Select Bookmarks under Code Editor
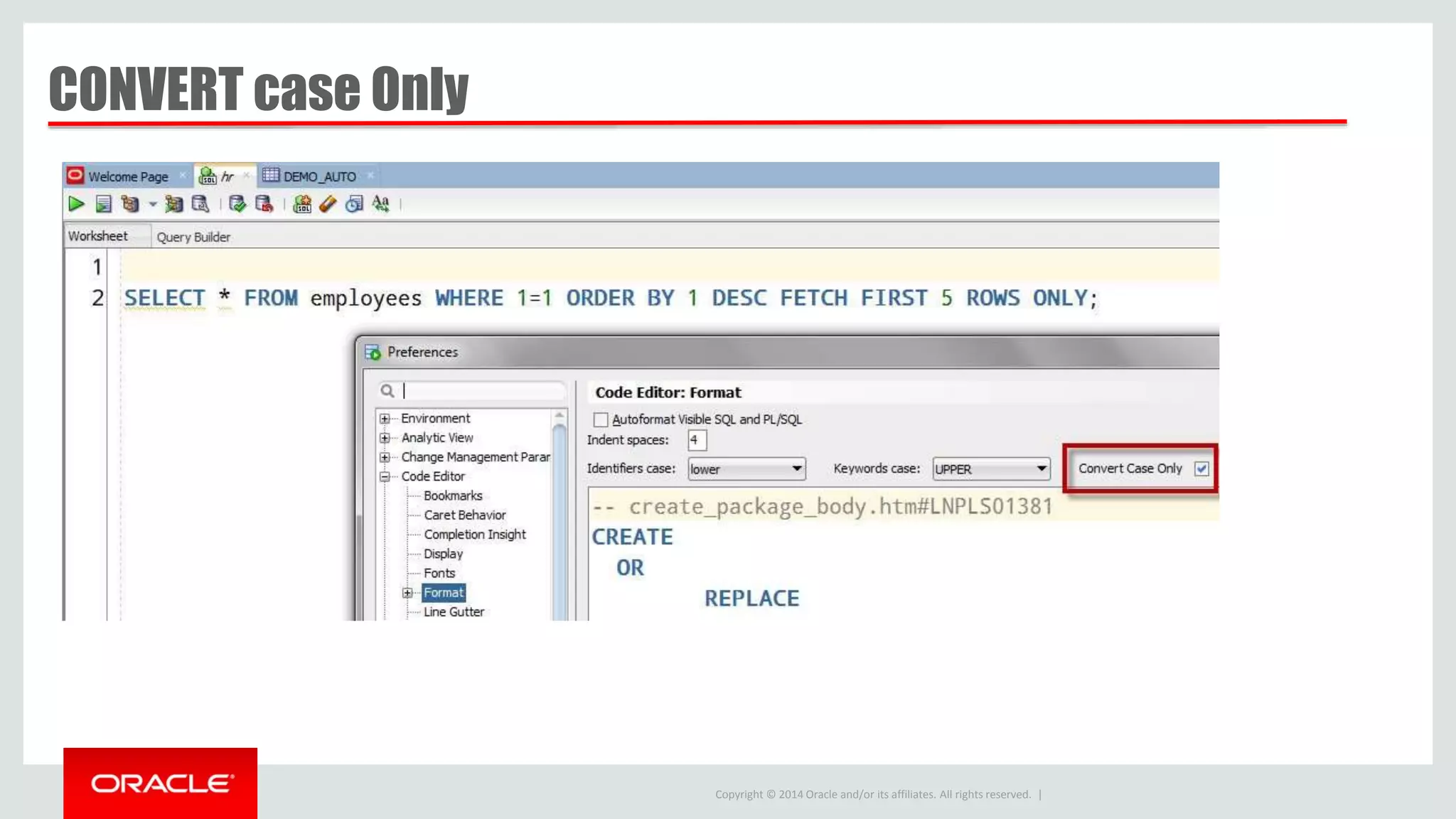 pyautogui.click(x=453, y=496)
